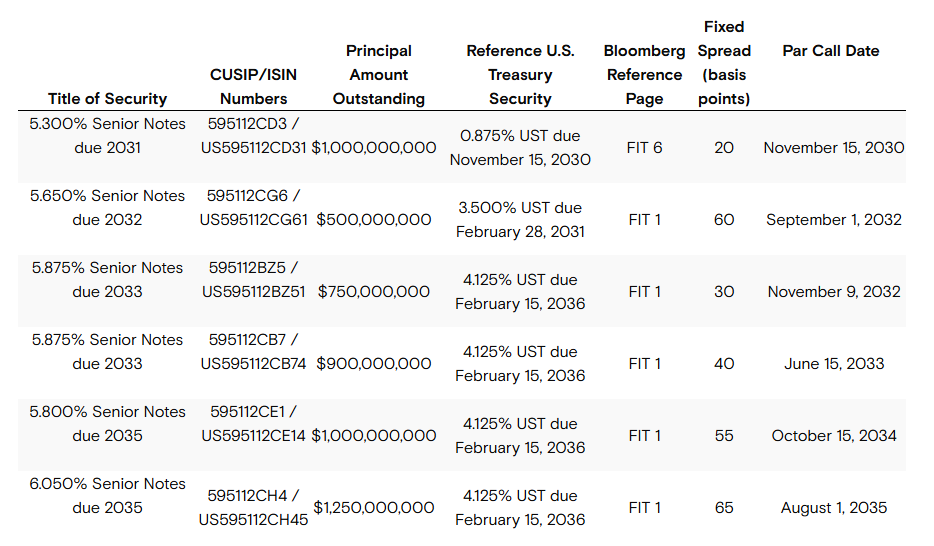Select the 5.650% Senior Notes due 2032 cell
The image size is (934, 546).
pos(107,207)
